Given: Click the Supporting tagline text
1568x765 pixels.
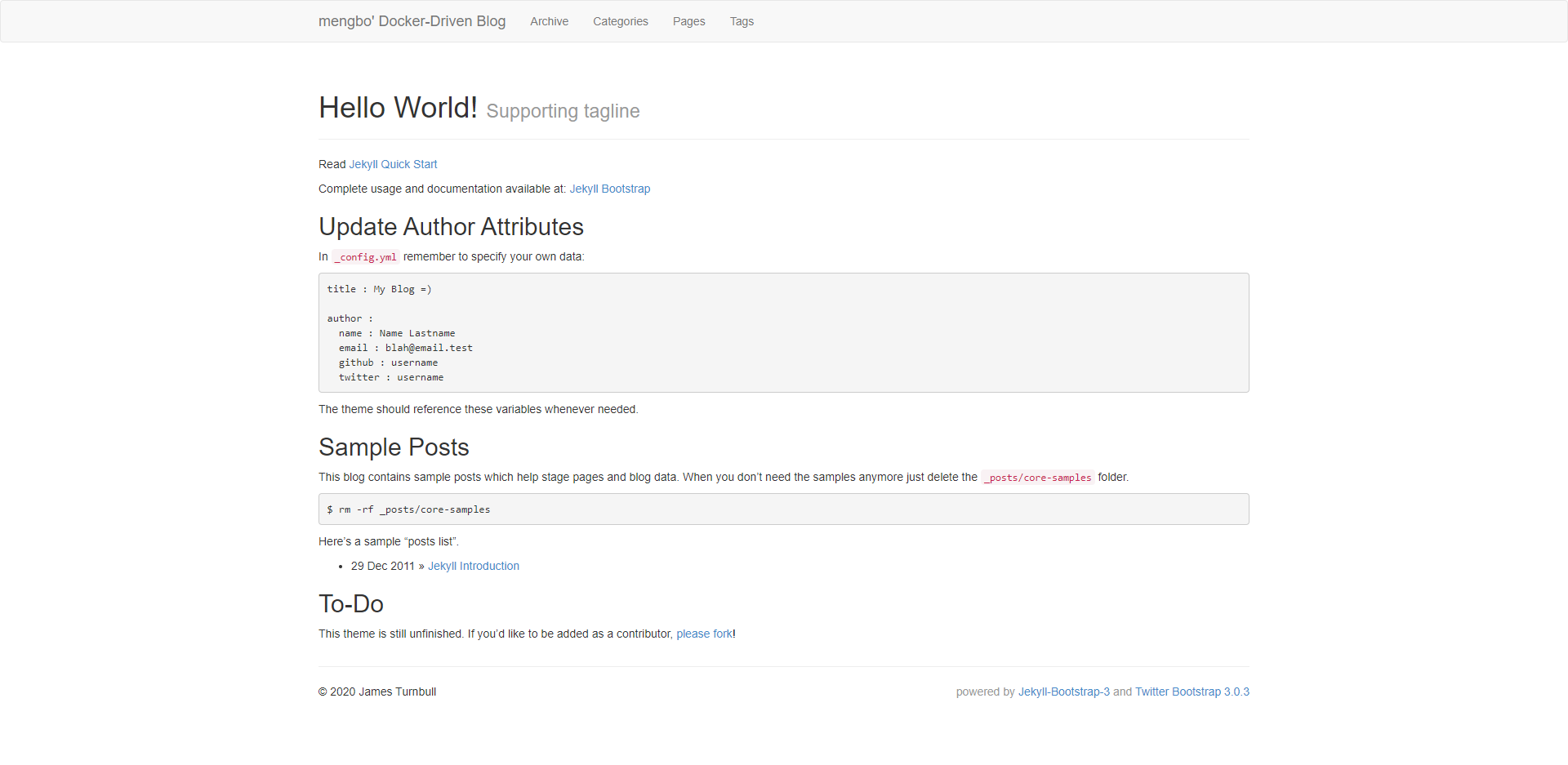Looking at the screenshot, I should [x=563, y=111].
